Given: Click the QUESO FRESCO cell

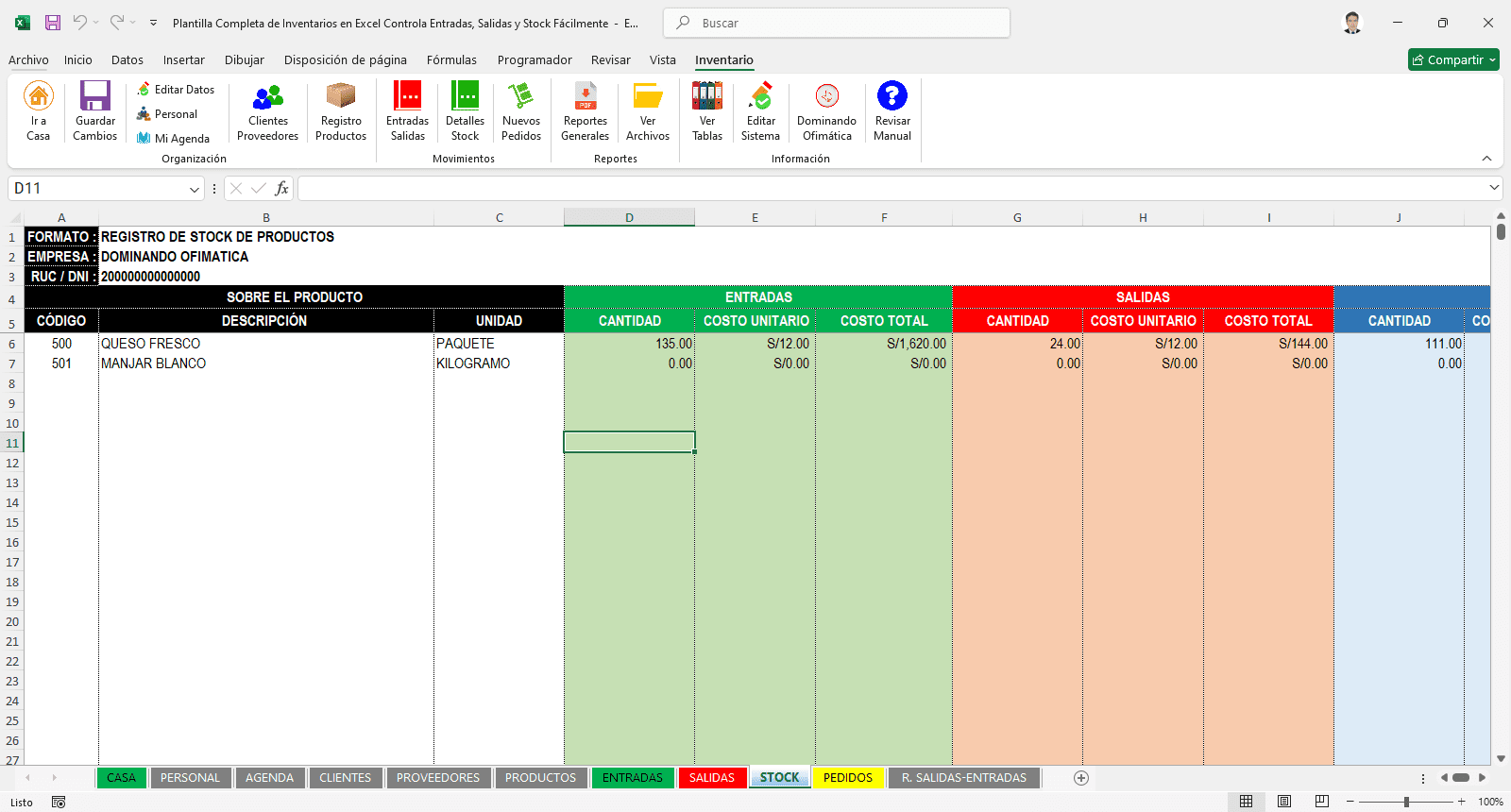Looking at the screenshot, I should click(x=266, y=344).
